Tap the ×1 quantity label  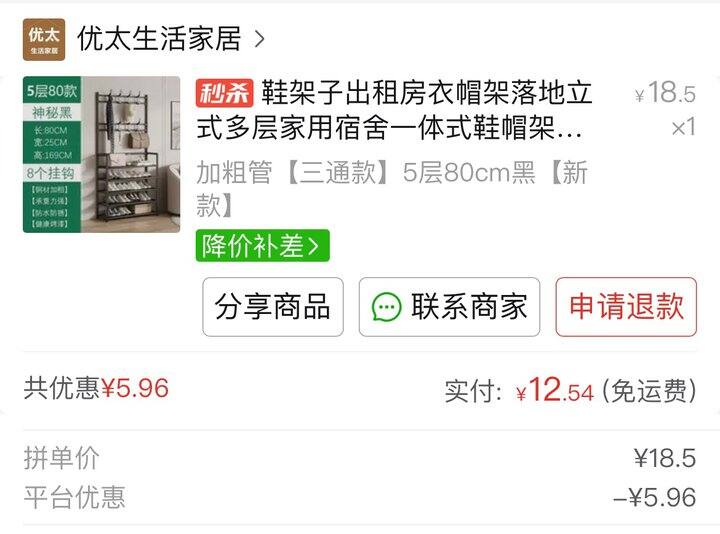pyautogui.click(x=684, y=127)
